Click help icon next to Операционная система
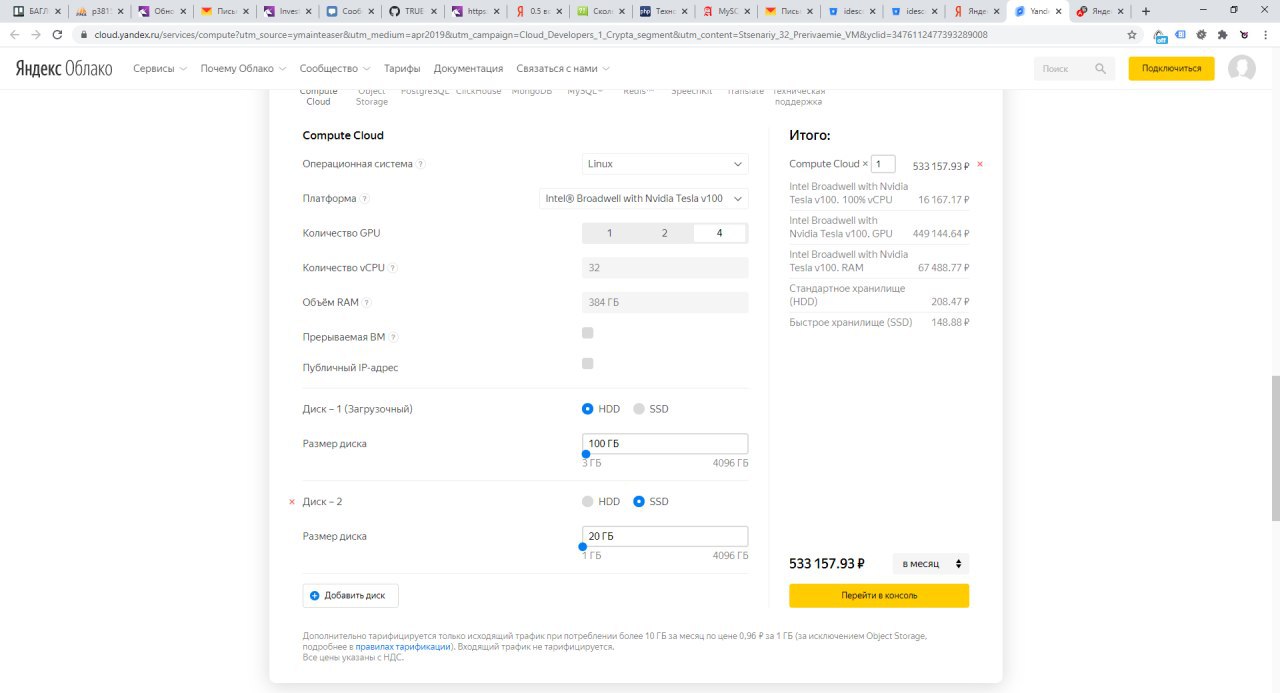 click(x=420, y=164)
